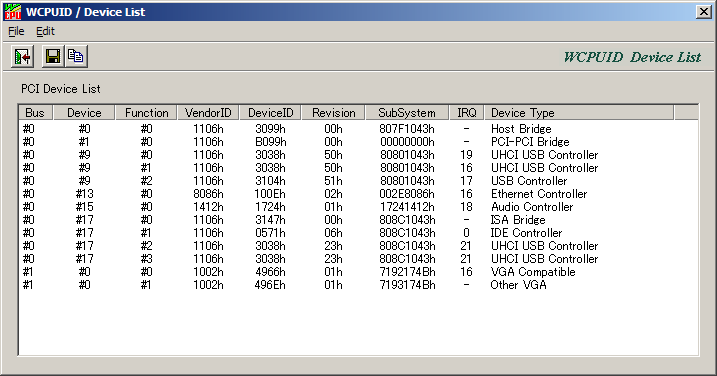Click subsystem value 00000000h

[407, 142]
